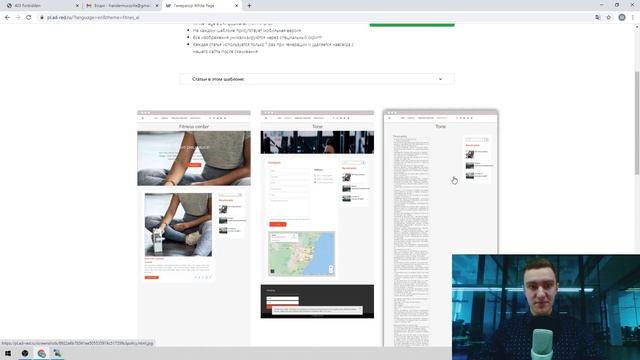This screenshot has width=640, height=360.
Task: Click the map image in the contact preview
Action: point(302,253)
